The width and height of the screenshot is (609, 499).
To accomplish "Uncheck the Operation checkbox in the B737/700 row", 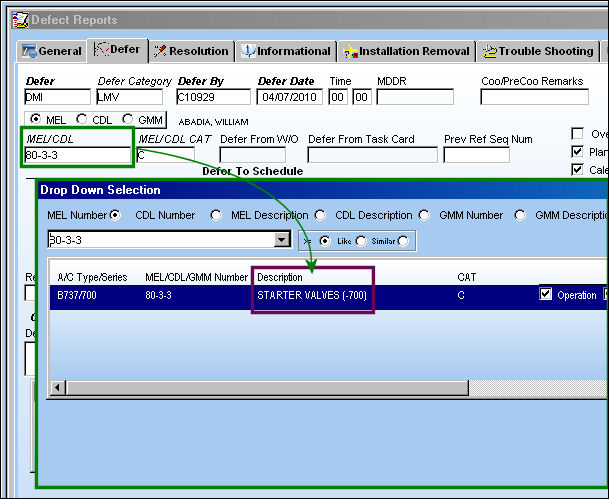I will [x=546, y=294].
